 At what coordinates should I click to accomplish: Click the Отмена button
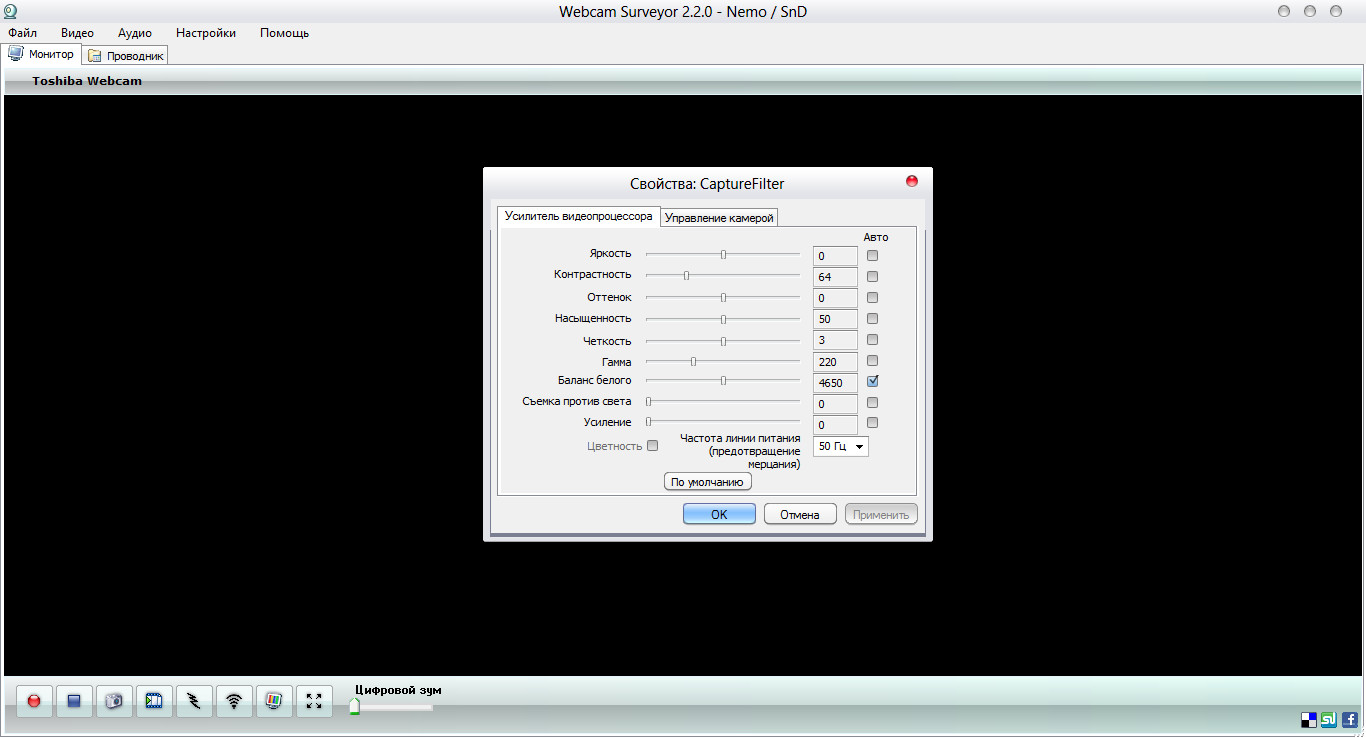click(x=800, y=514)
